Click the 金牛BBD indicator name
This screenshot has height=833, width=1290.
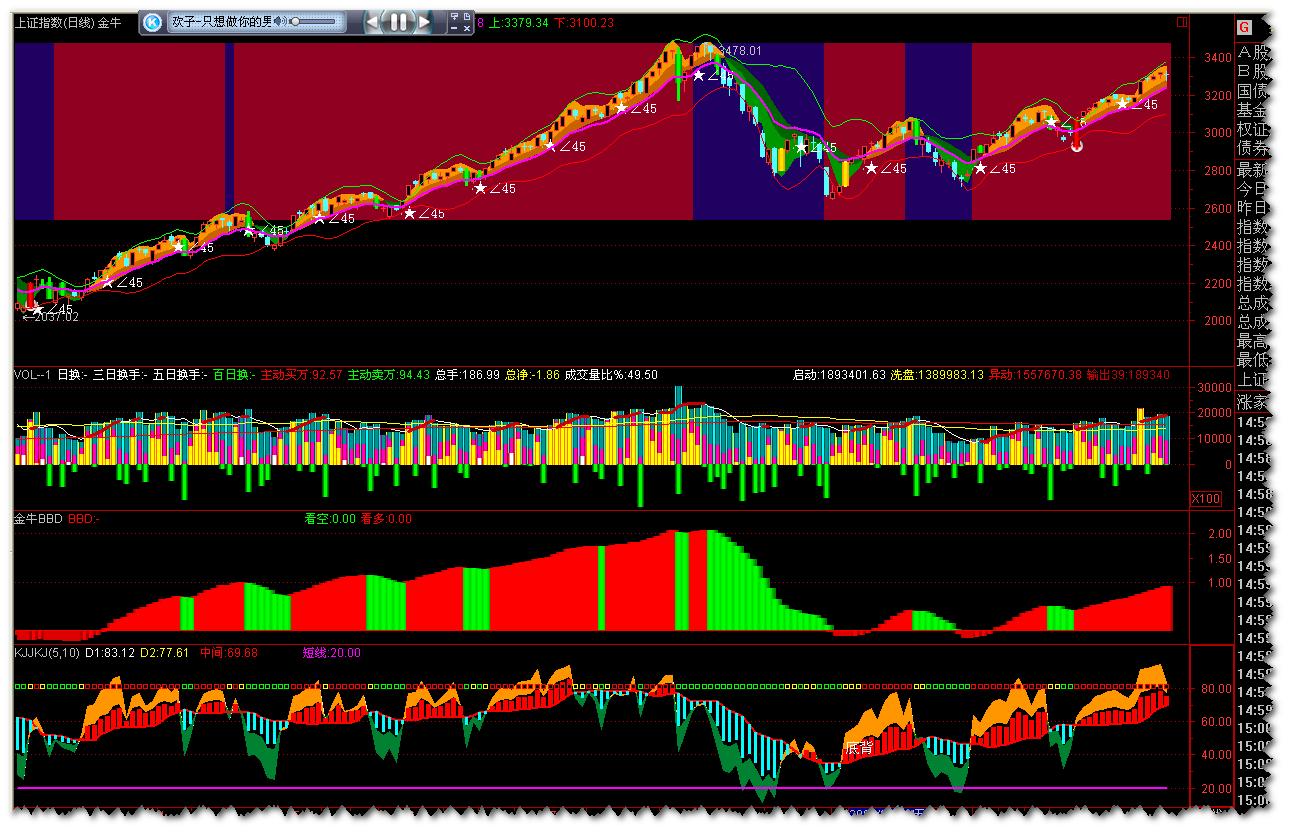click(38, 519)
